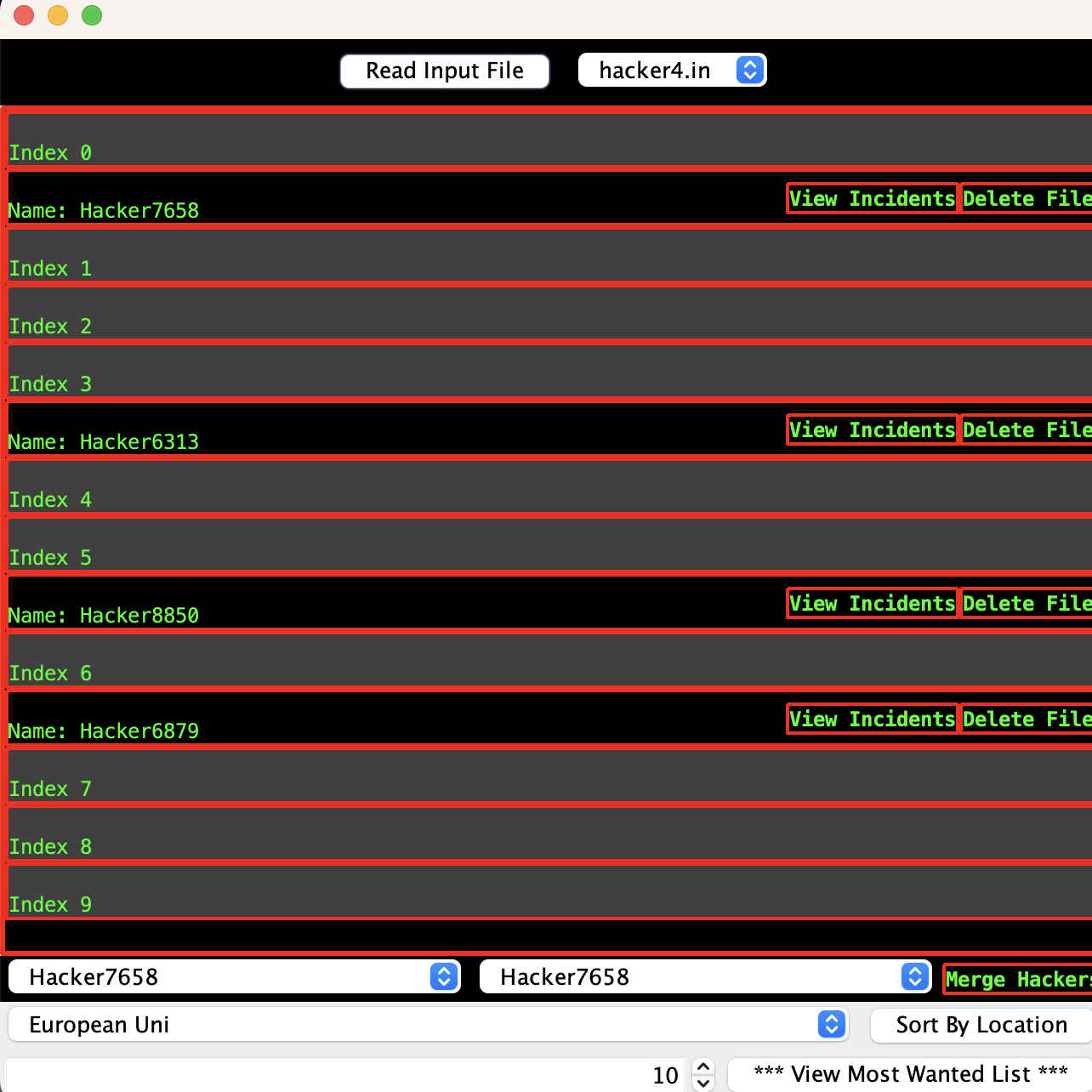This screenshot has height=1092, width=1092.
Task: Open the first Hacker7658 merge dropdown
Action: (235, 976)
